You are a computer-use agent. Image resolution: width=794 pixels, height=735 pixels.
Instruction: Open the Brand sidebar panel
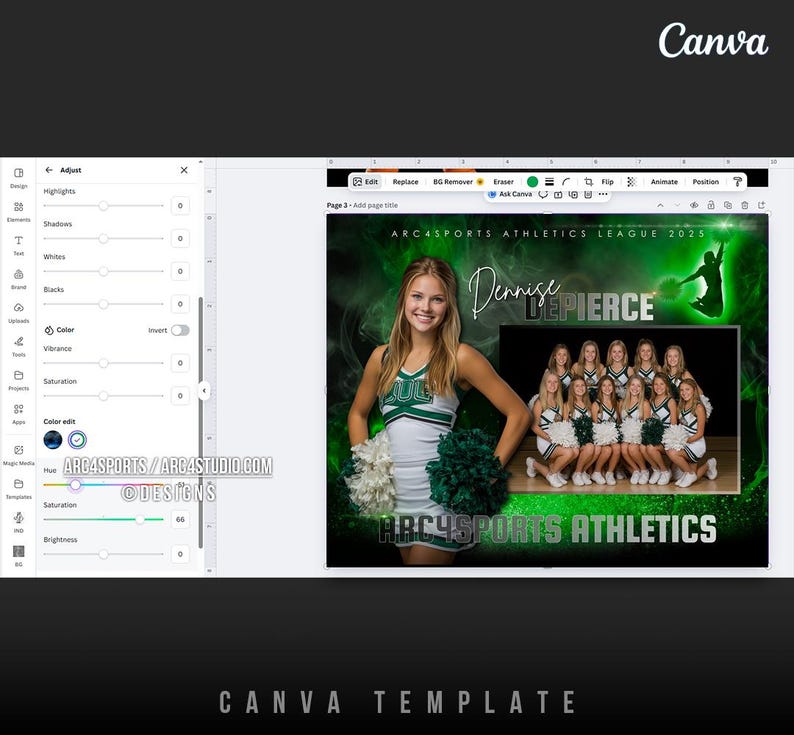click(x=19, y=279)
